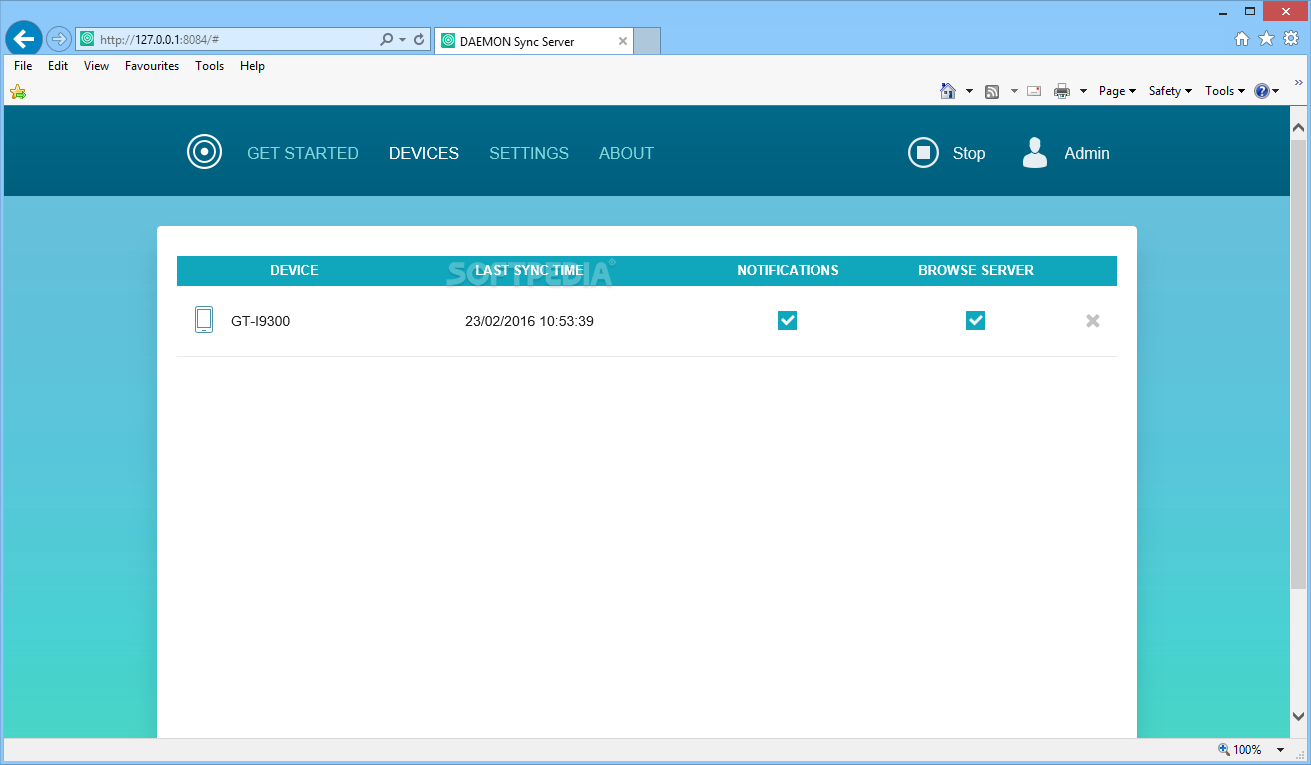This screenshot has height=765, width=1311.
Task: Open the DEVICES page
Action: [424, 153]
